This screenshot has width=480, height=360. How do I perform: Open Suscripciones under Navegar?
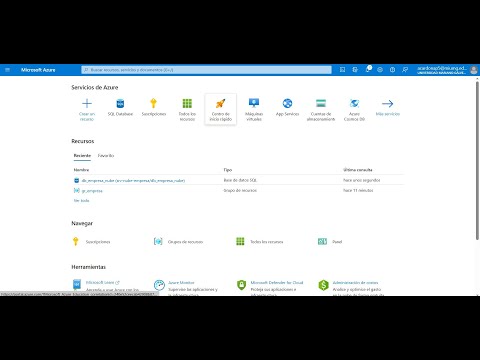(98, 242)
